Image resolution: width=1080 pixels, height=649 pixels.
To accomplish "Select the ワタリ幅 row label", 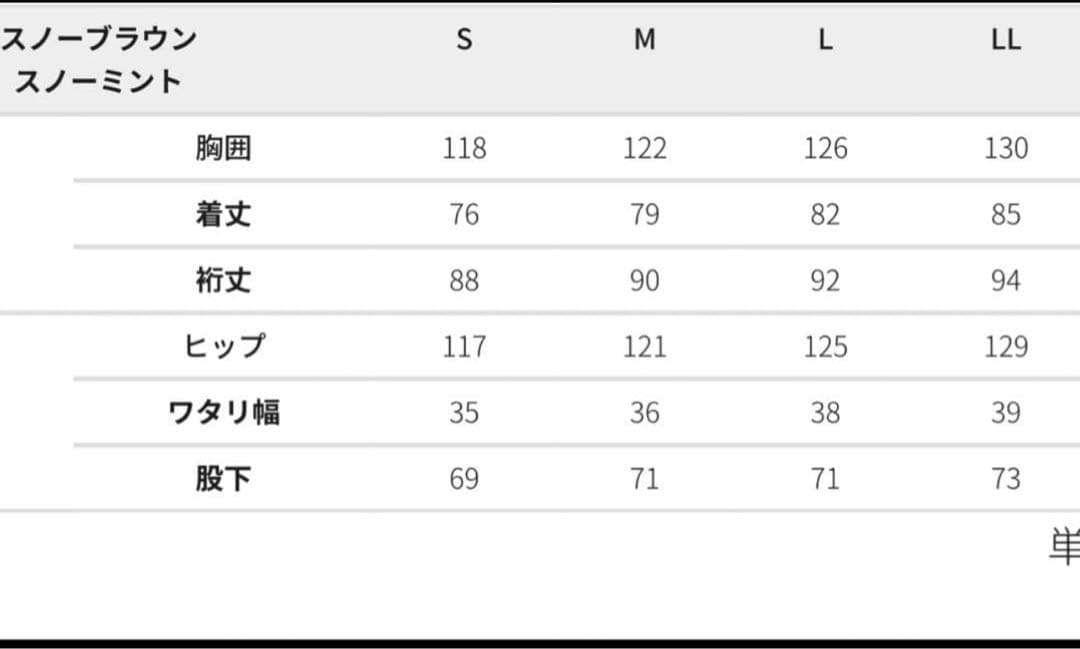I will [224, 412].
